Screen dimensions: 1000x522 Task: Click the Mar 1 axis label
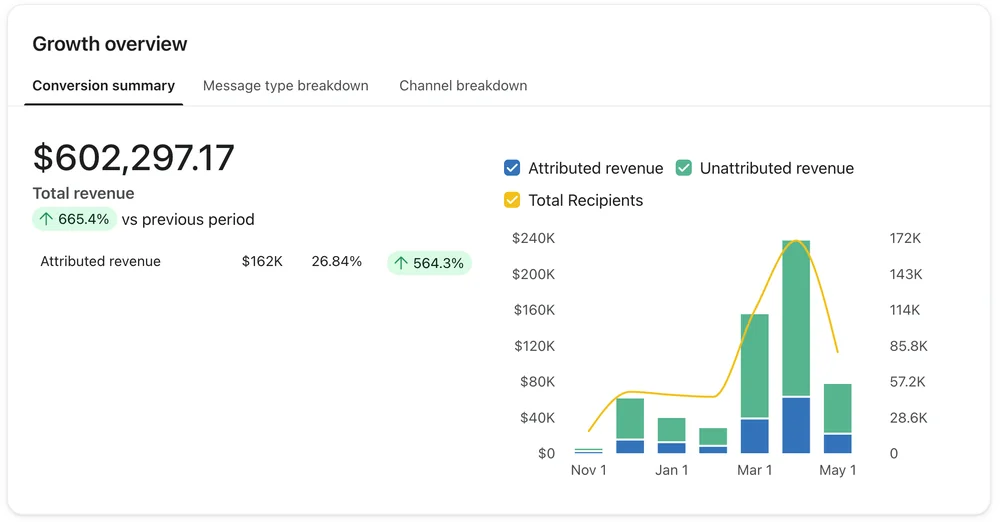(754, 470)
